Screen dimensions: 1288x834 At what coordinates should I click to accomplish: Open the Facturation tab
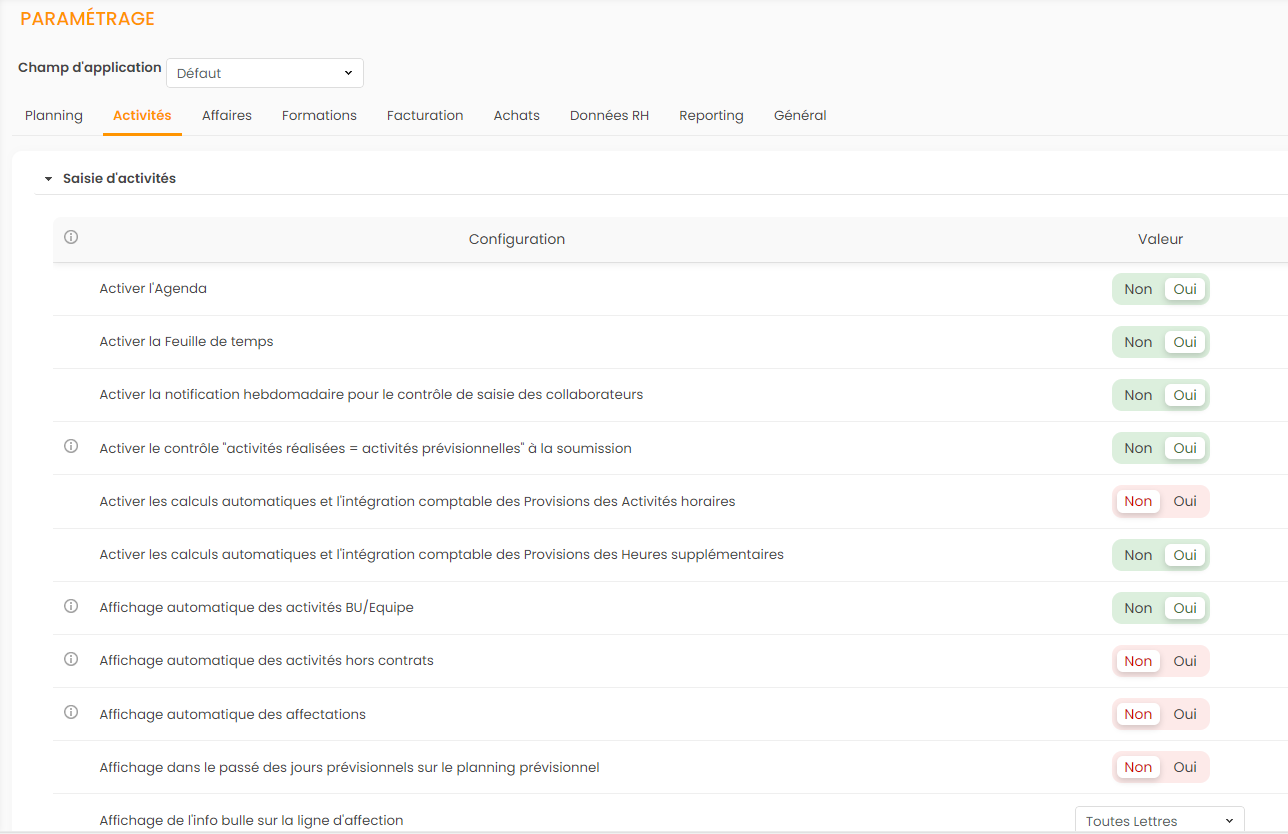point(425,115)
